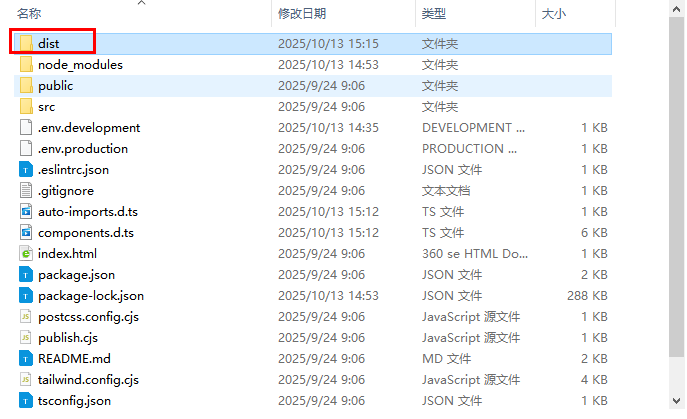The height and width of the screenshot is (419, 687).
Task: Click the '288 KB' size of package-lock.json
Action: 587,296
